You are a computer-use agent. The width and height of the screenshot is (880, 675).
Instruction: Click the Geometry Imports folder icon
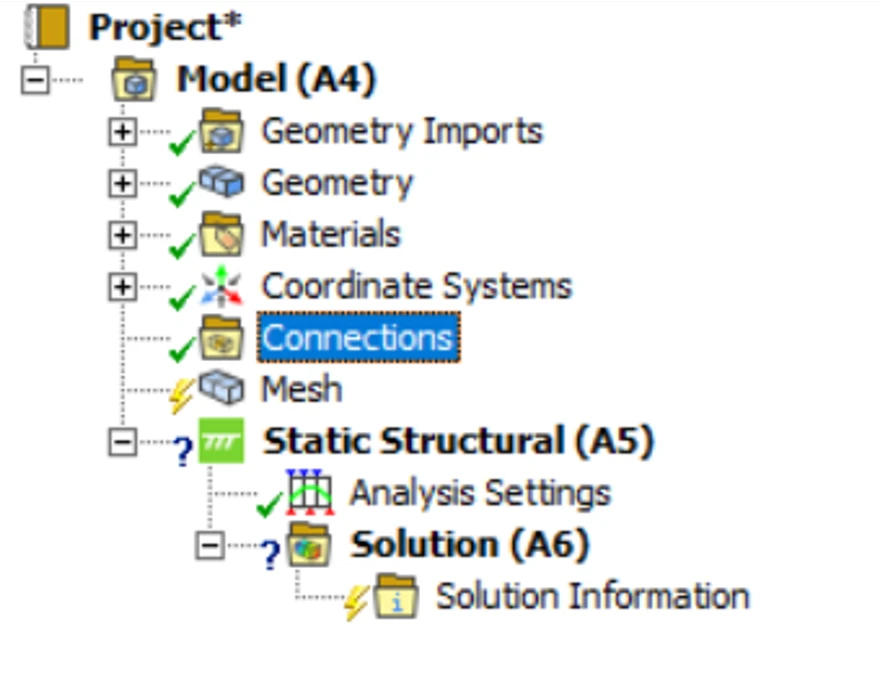click(220, 131)
